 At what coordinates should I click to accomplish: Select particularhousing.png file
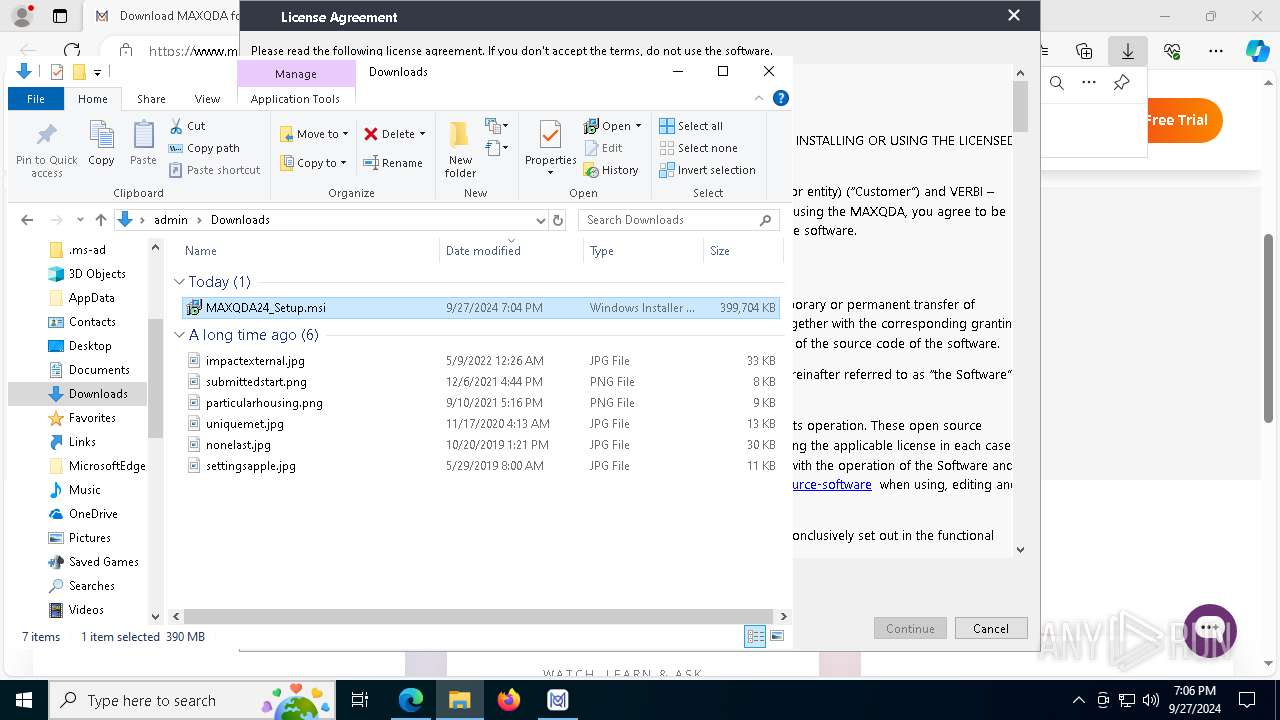pyautogui.click(x=481, y=403)
